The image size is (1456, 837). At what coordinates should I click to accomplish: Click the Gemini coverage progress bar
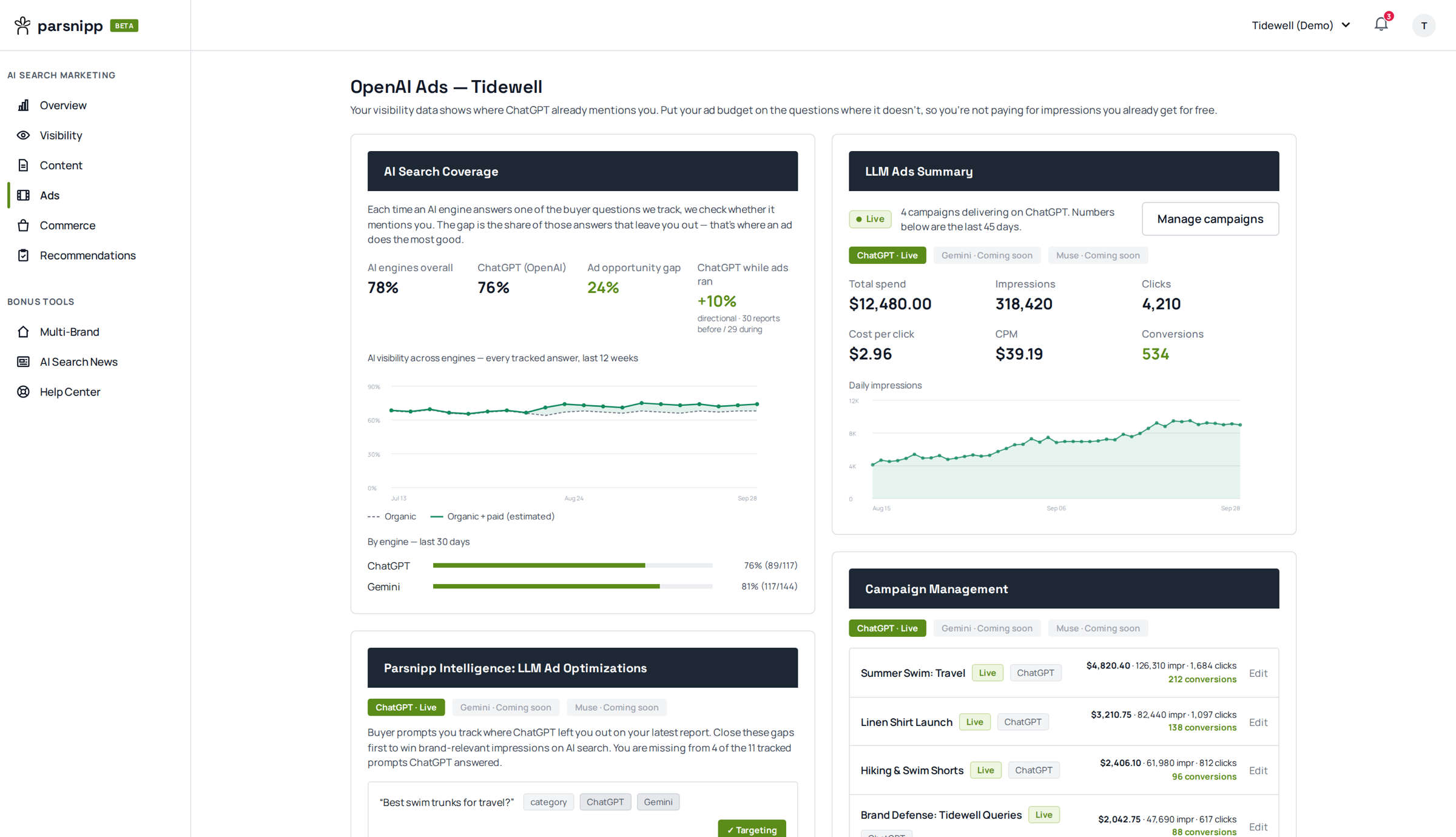pos(572,587)
